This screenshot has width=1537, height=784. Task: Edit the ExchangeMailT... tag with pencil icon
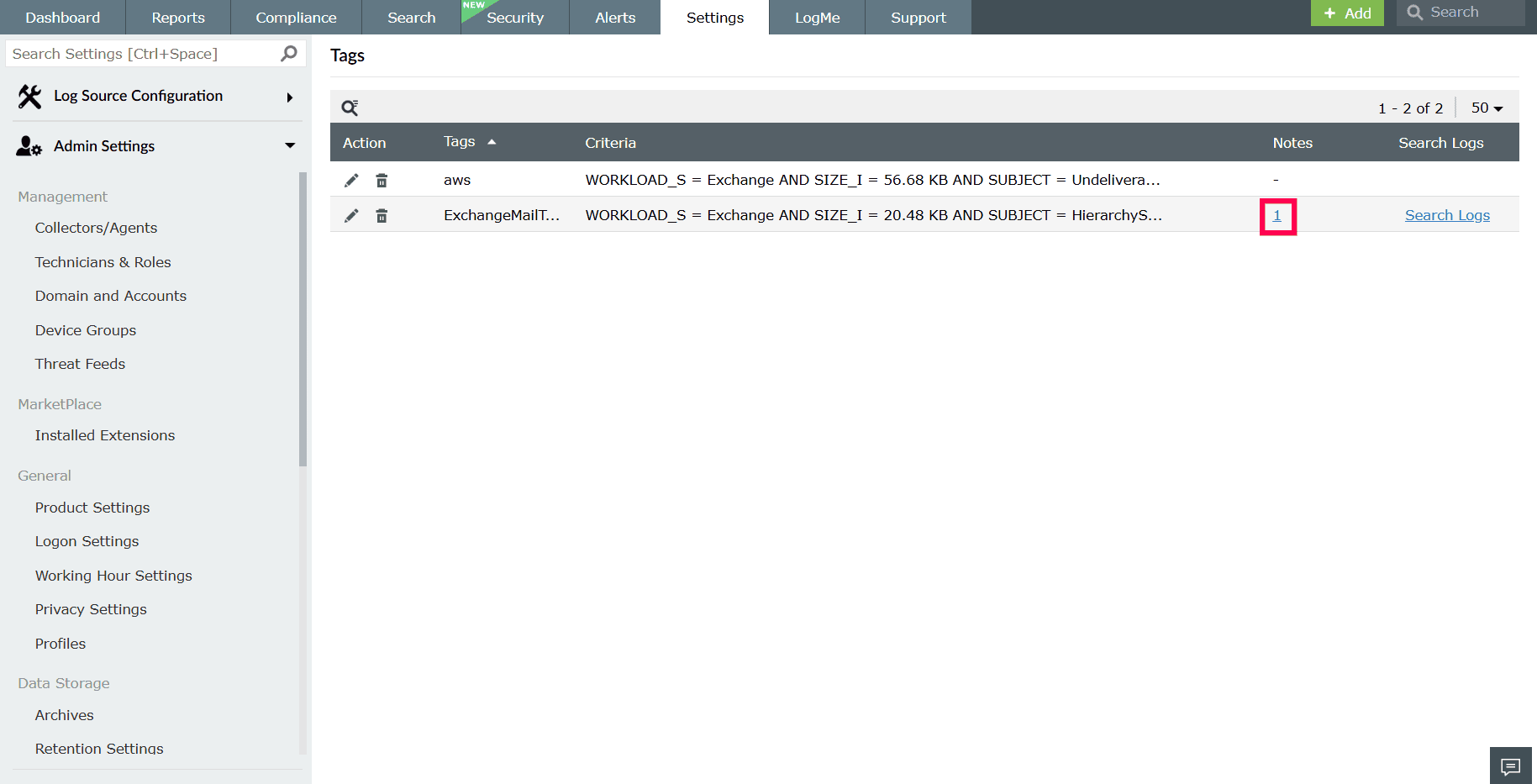click(x=351, y=216)
